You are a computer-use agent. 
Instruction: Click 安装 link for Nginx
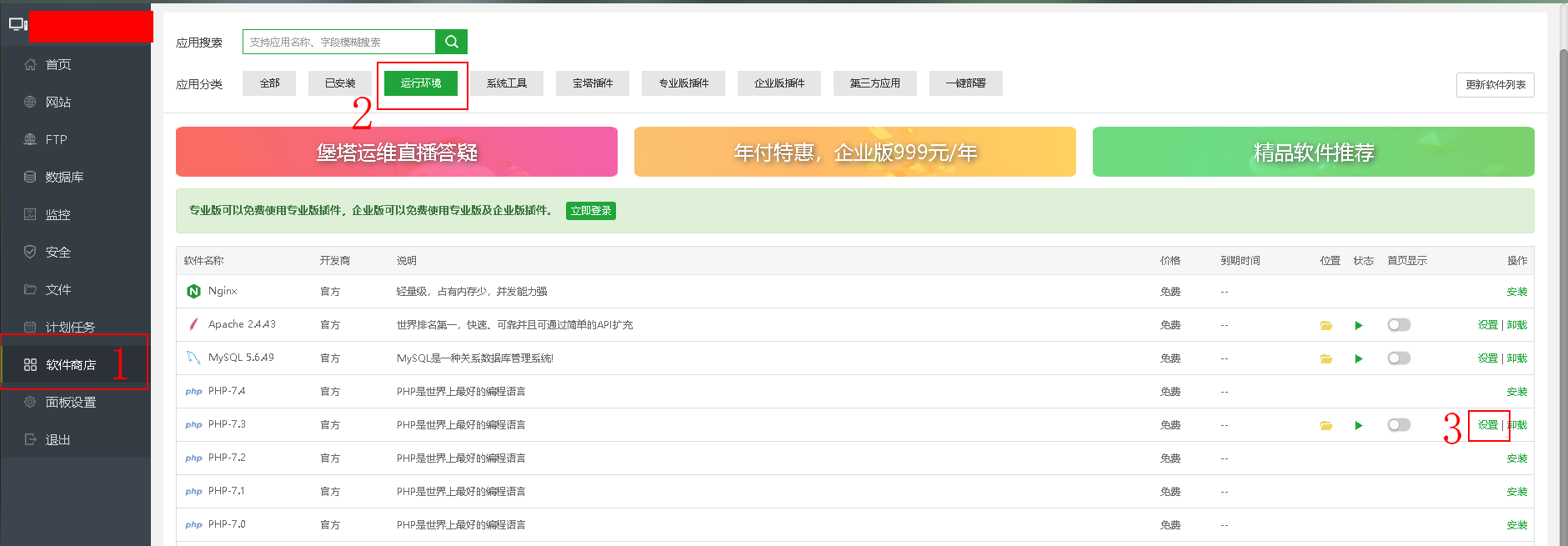click(1516, 292)
